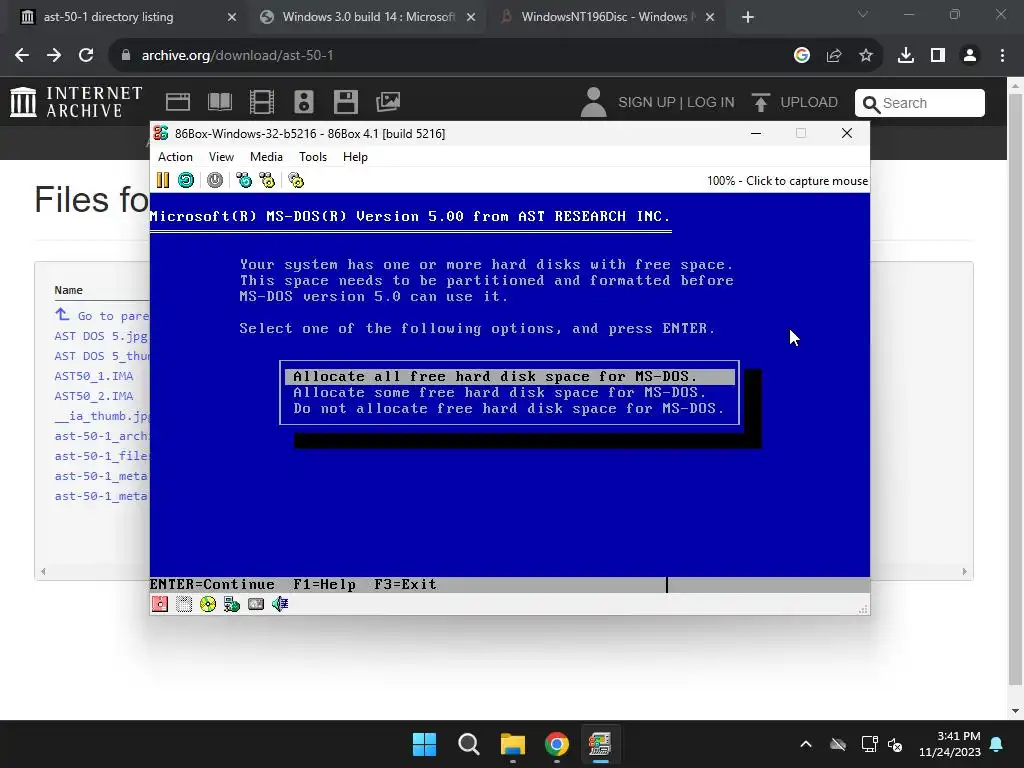1024x768 pixels.
Task: Click the empty floppy drive status icon
Action: coord(184,604)
